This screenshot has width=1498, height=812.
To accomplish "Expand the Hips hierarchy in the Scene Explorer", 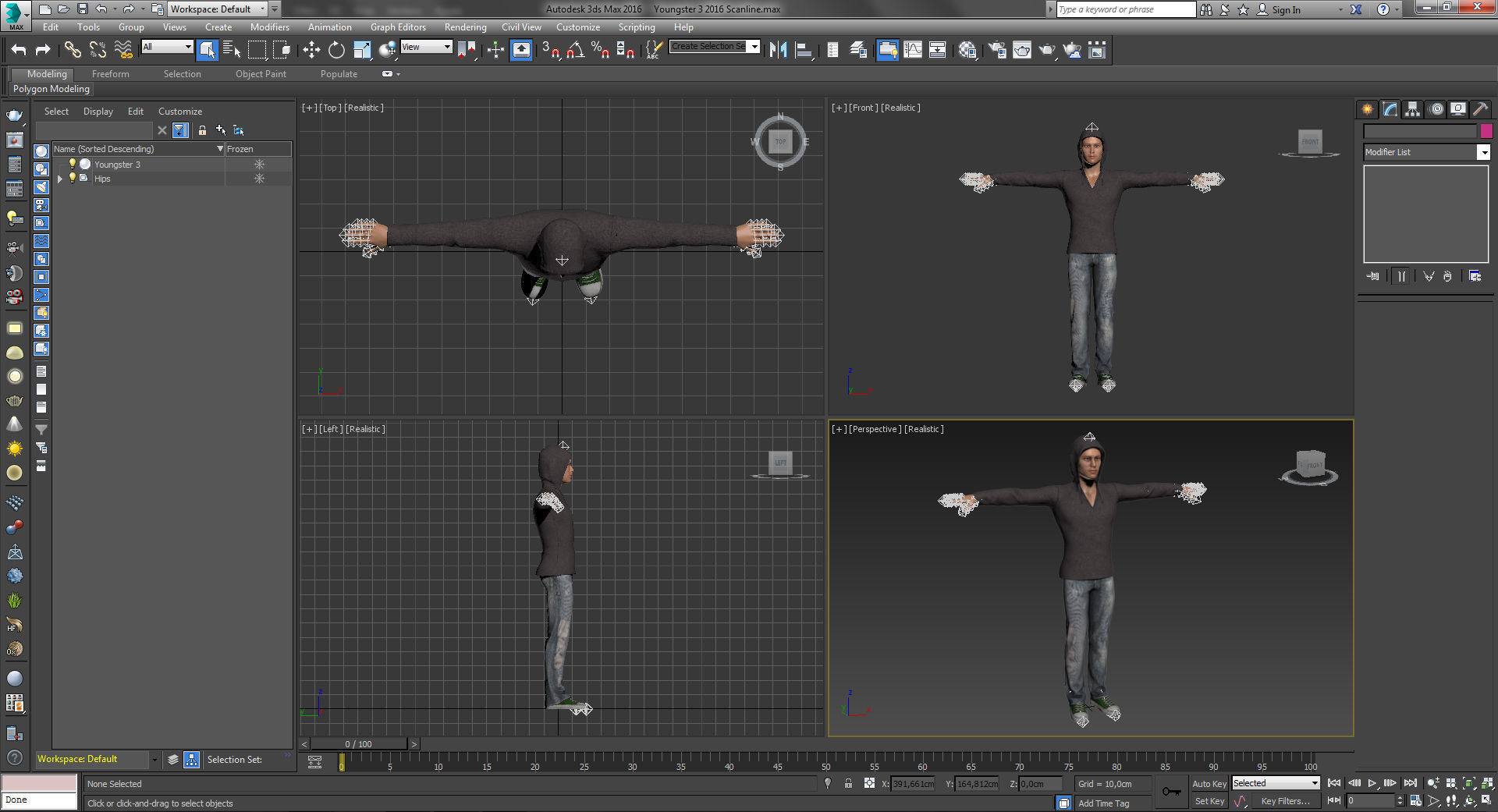I will (60, 179).
